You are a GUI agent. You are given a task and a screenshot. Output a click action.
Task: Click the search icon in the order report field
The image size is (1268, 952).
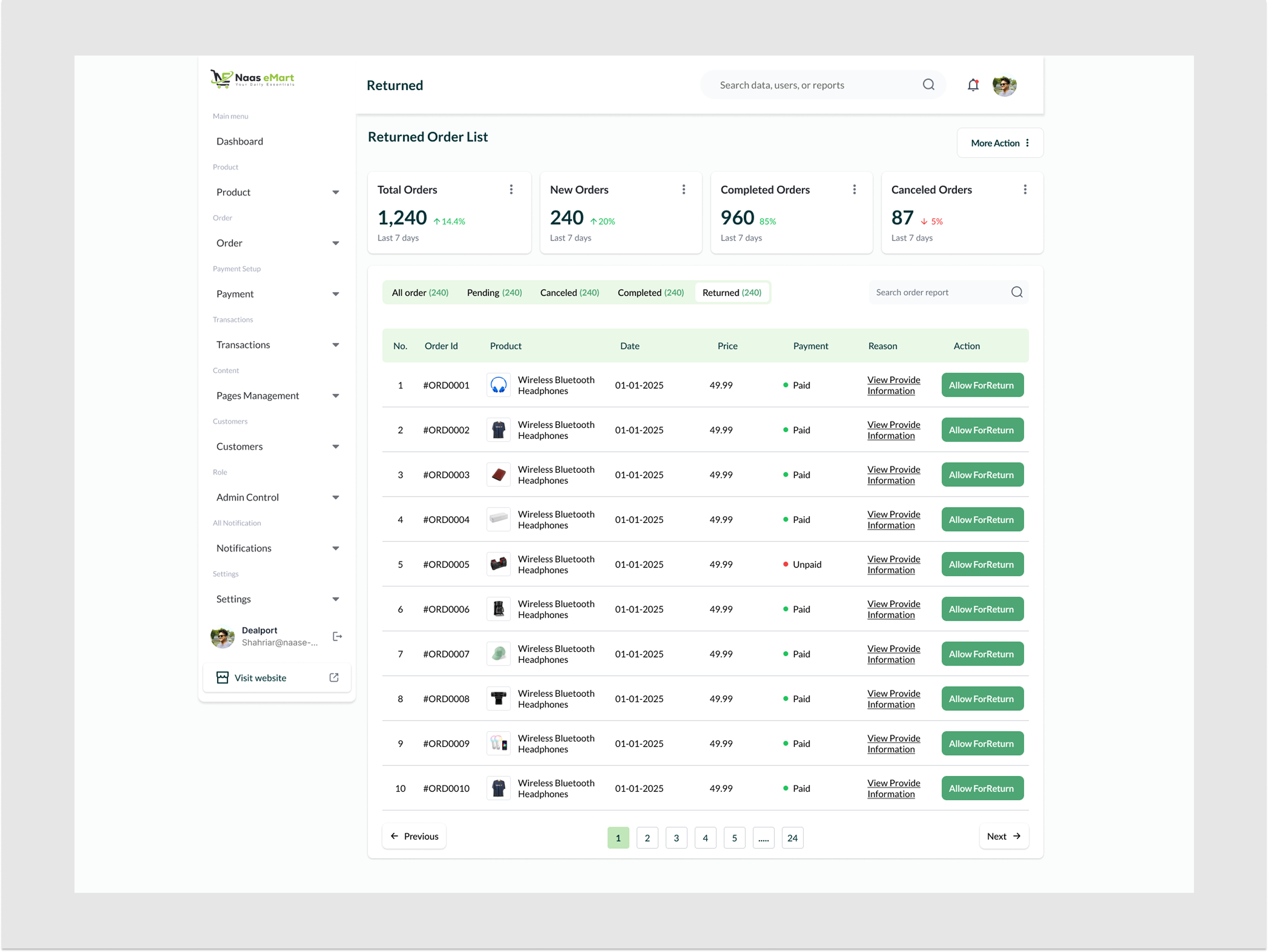[x=1017, y=292]
